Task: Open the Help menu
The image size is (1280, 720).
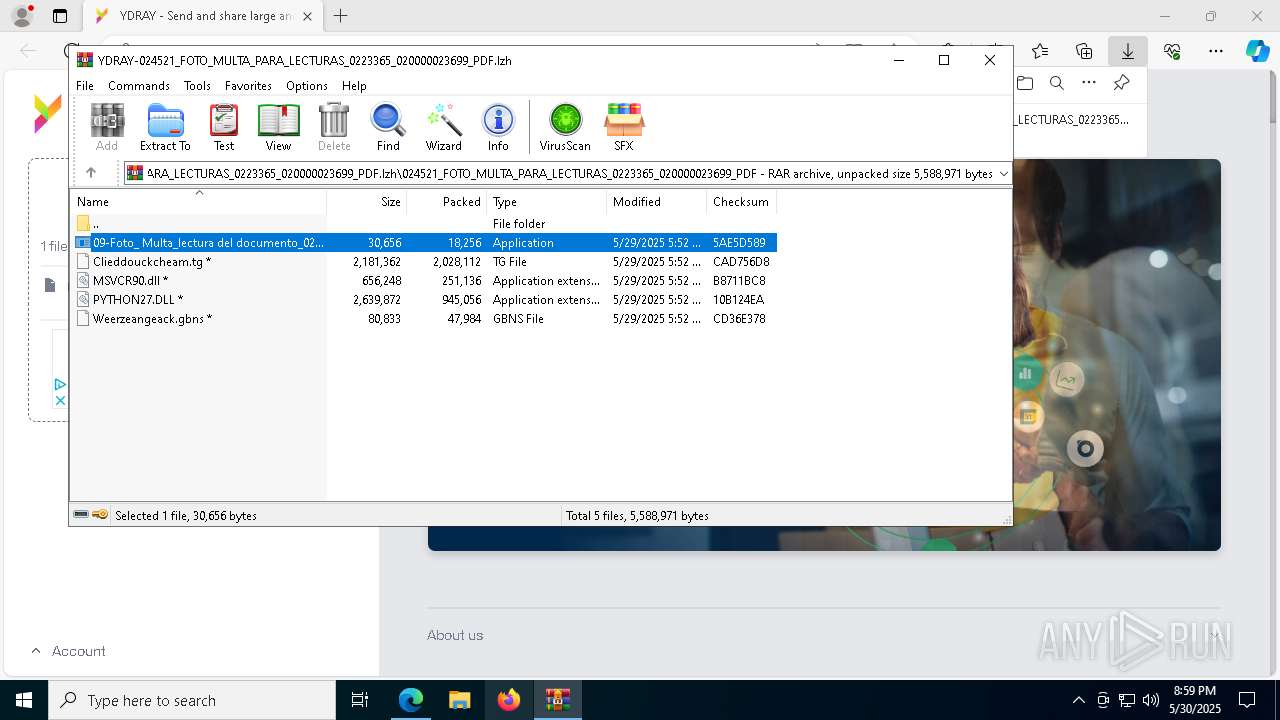Action: tap(354, 86)
